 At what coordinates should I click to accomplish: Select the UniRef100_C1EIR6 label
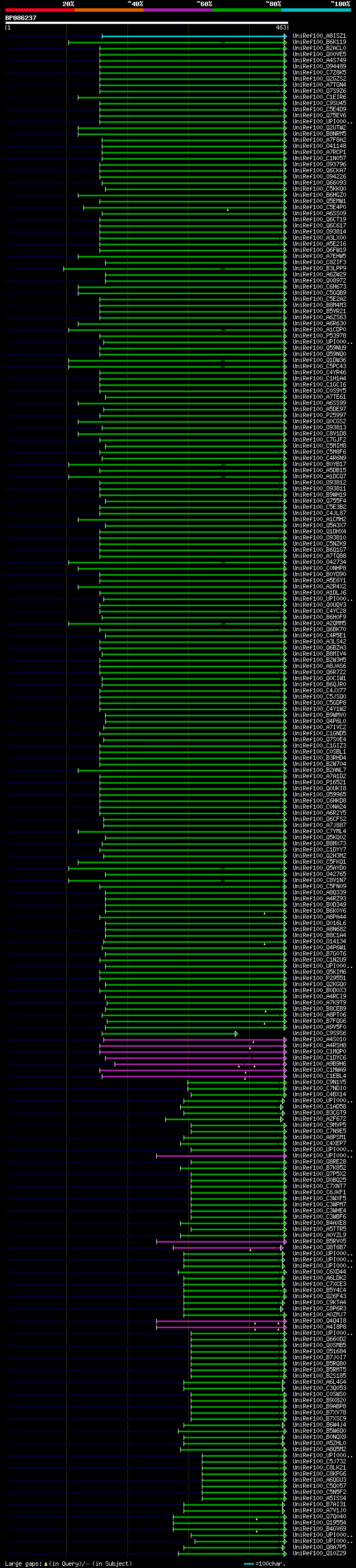coord(319,97)
